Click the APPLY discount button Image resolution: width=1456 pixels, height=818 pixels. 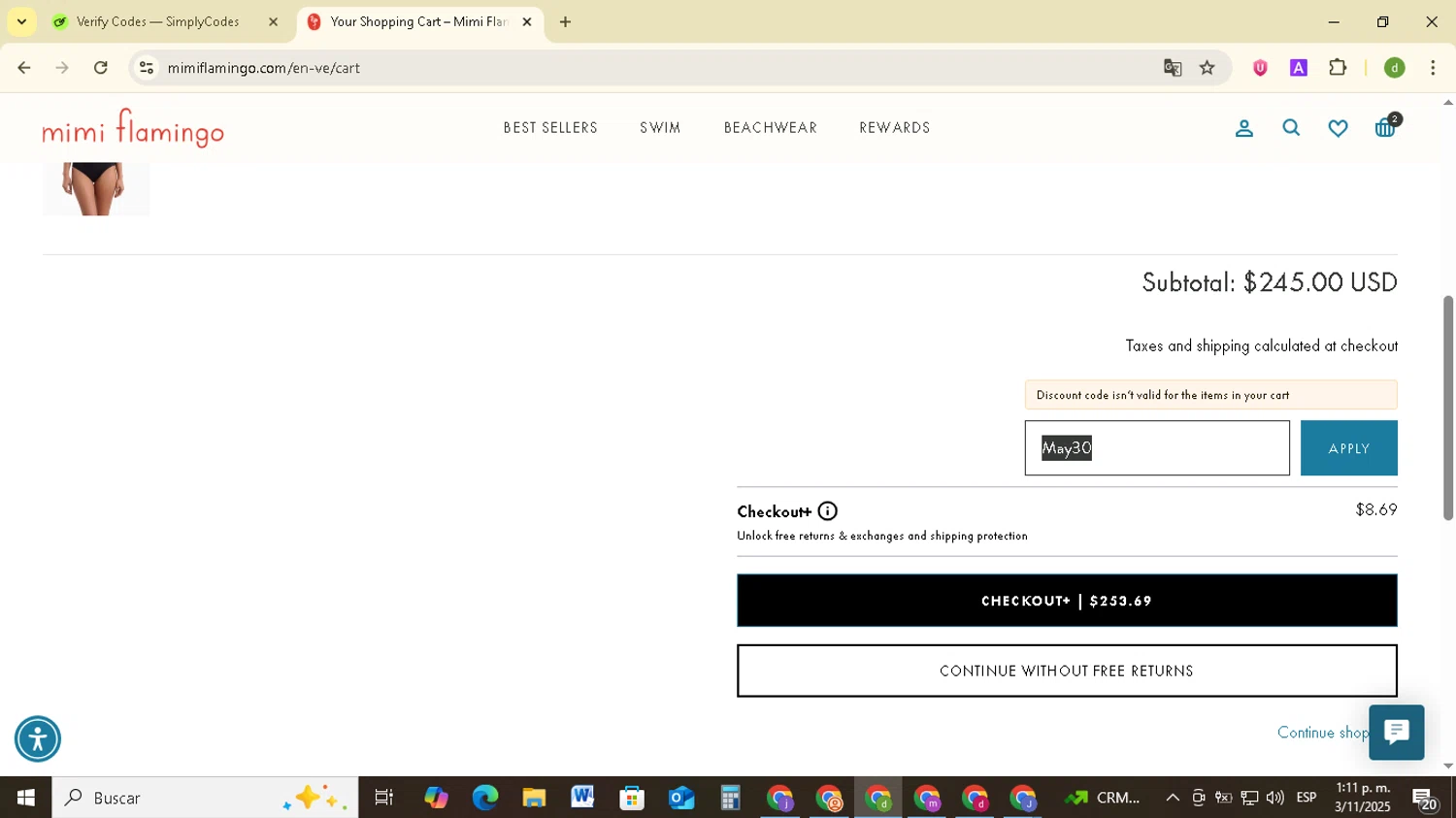tap(1349, 448)
